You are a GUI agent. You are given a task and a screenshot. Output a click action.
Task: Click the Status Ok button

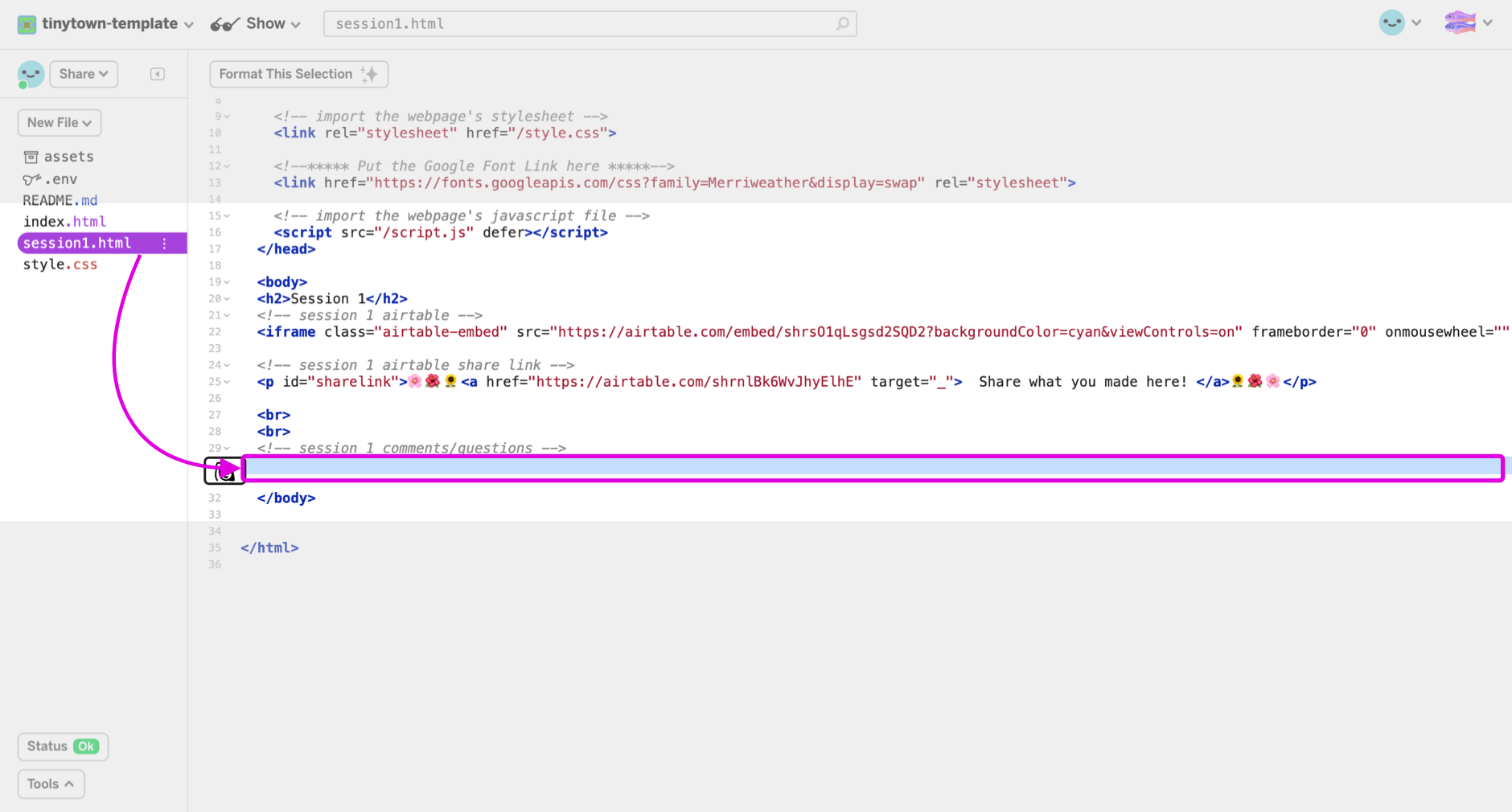click(x=63, y=746)
